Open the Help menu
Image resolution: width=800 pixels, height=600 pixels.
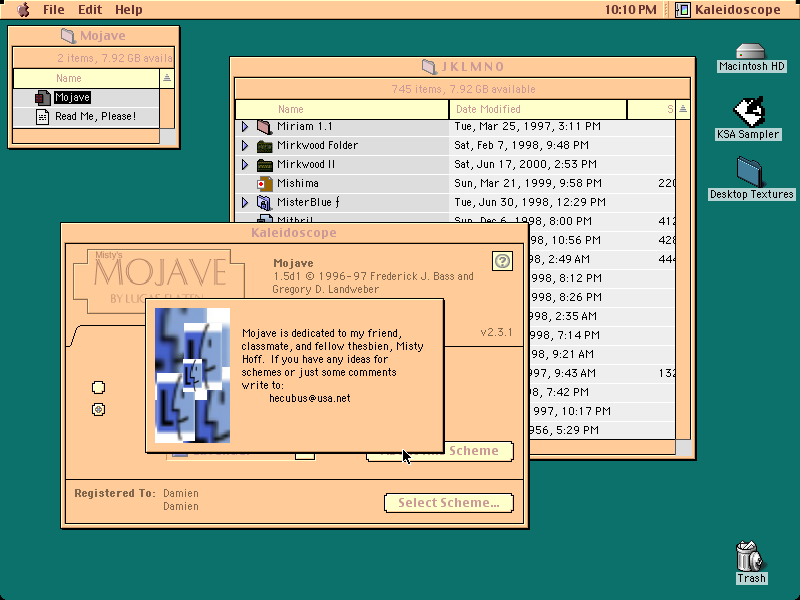pos(129,9)
